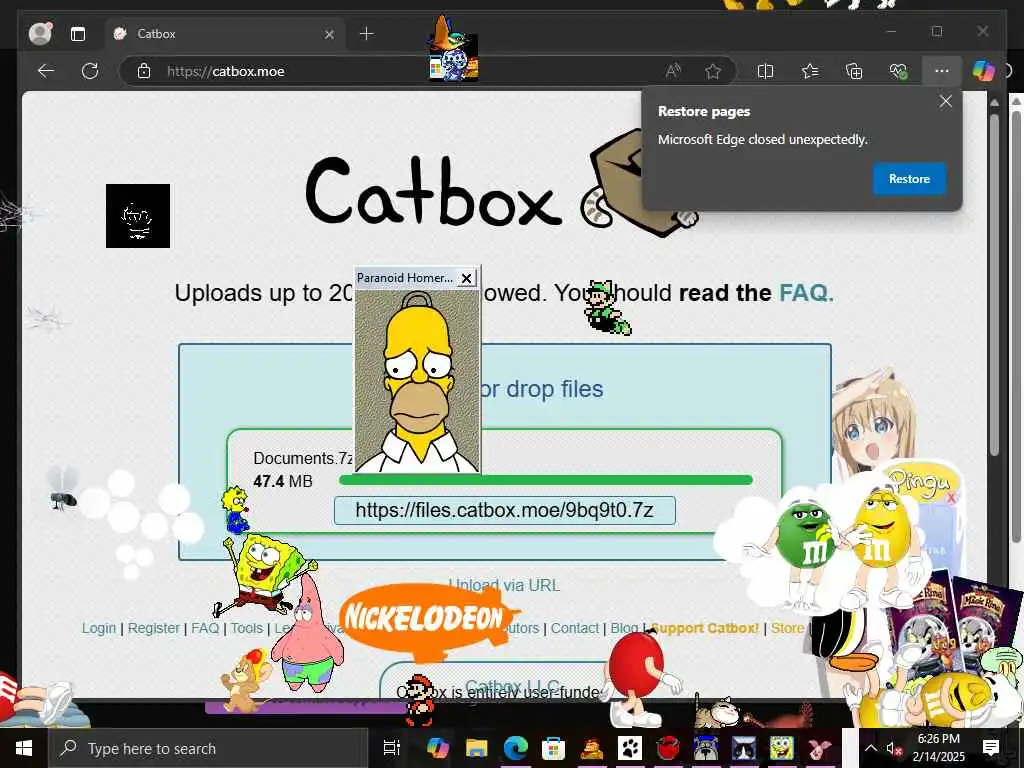Open the Blog footer link
The image size is (1024, 768).
(624, 628)
